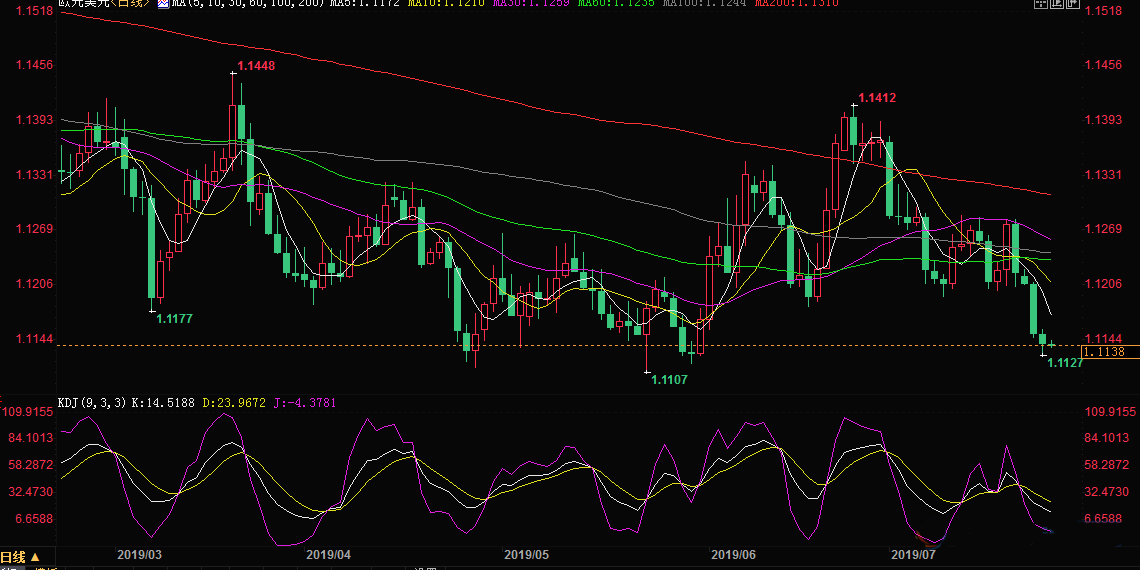Viewport: 1140px width, 570px height.
Task: Click the small icon before the MA label
Action: pyautogui.click(x=164, y=4)
